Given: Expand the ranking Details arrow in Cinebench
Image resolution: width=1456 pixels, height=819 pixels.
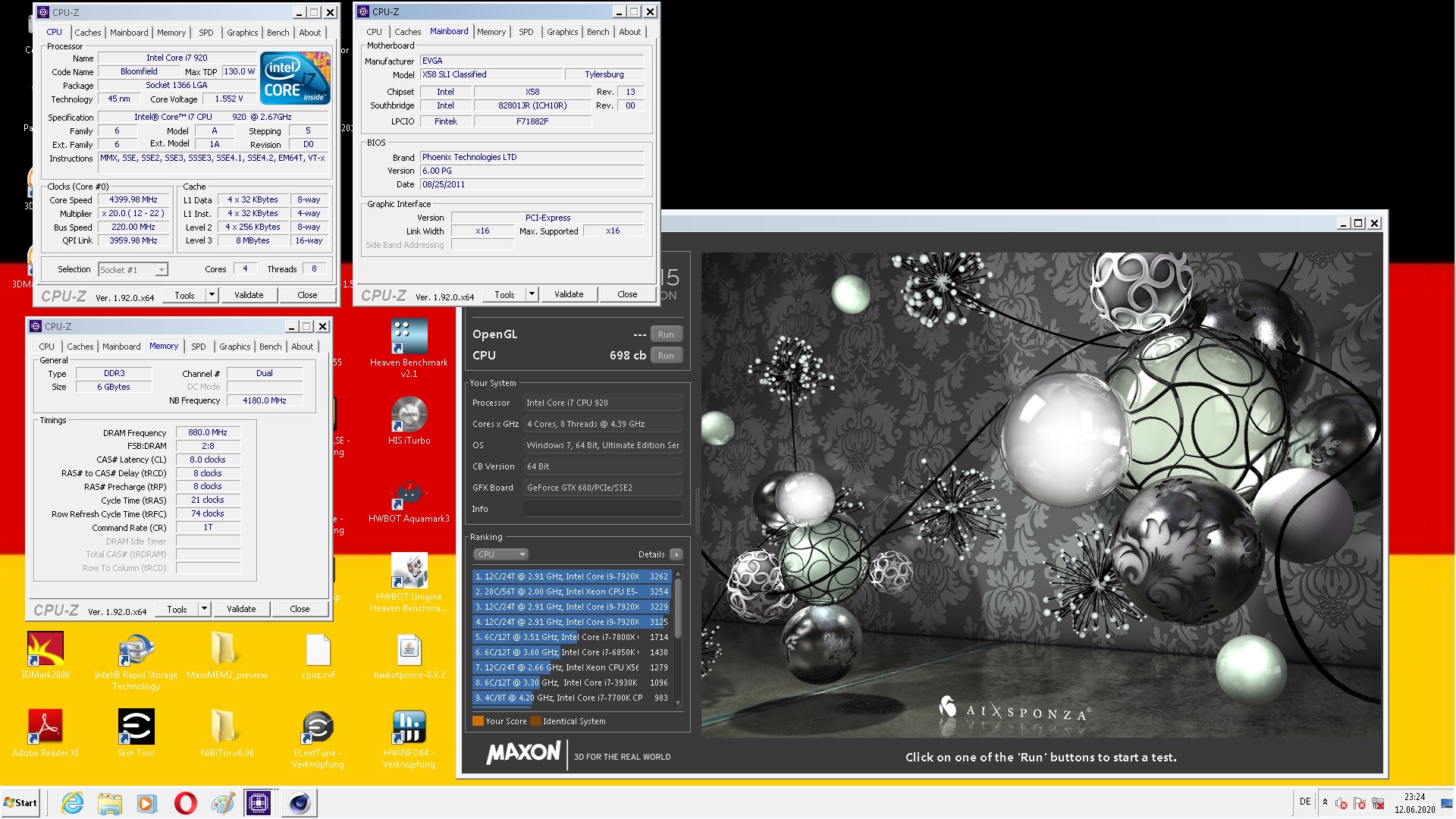Looking at the screenshot, I should pos(676,554).
